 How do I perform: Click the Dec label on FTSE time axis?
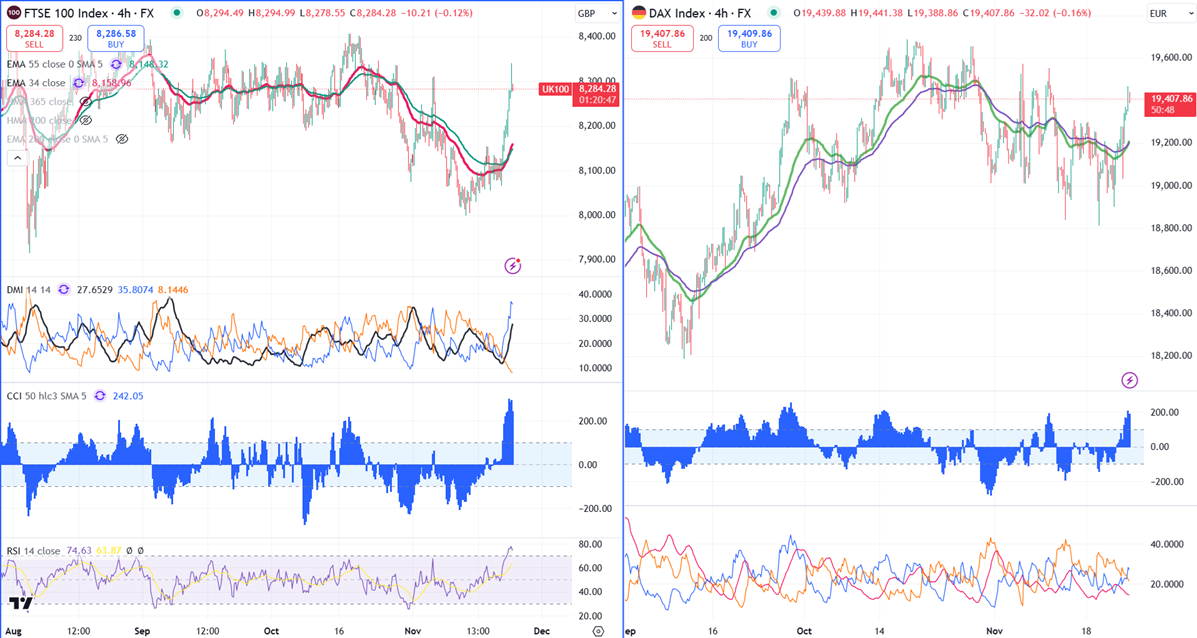tap(541, 631)
